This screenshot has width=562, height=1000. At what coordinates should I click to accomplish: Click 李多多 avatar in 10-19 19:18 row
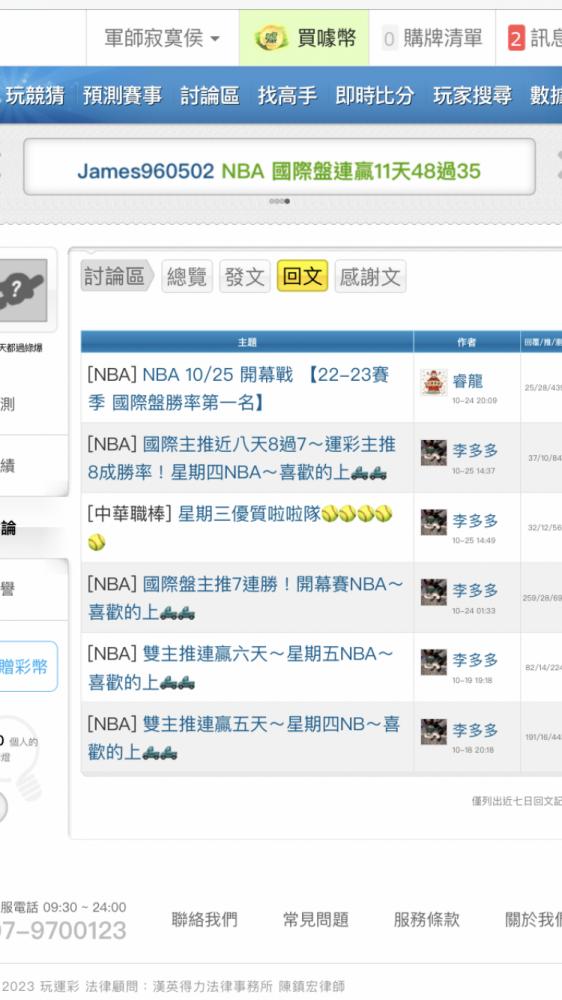434,662
